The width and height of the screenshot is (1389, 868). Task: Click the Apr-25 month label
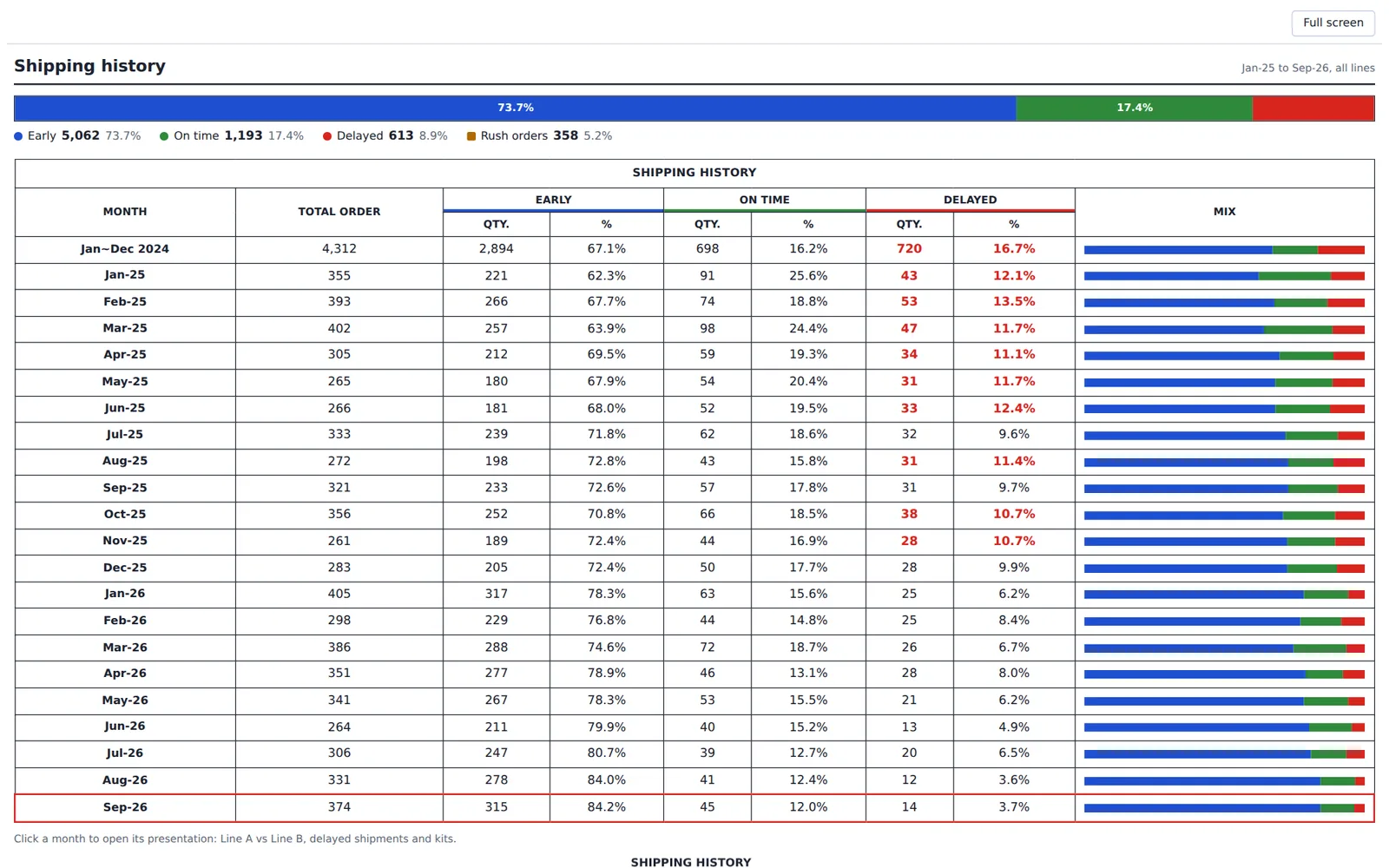[x=125, y=354]
